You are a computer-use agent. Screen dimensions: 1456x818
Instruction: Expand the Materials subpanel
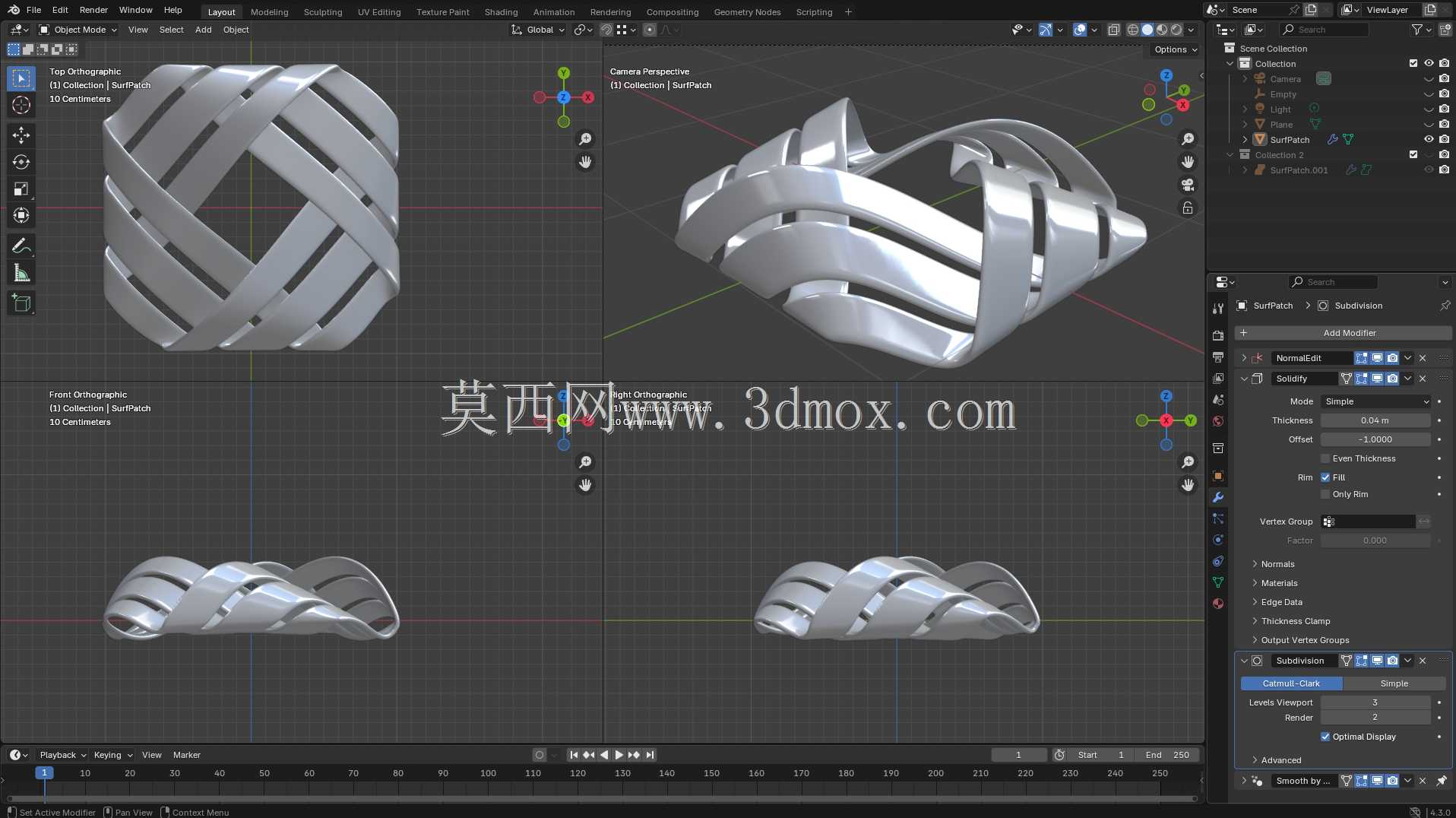pos(1278,583)
